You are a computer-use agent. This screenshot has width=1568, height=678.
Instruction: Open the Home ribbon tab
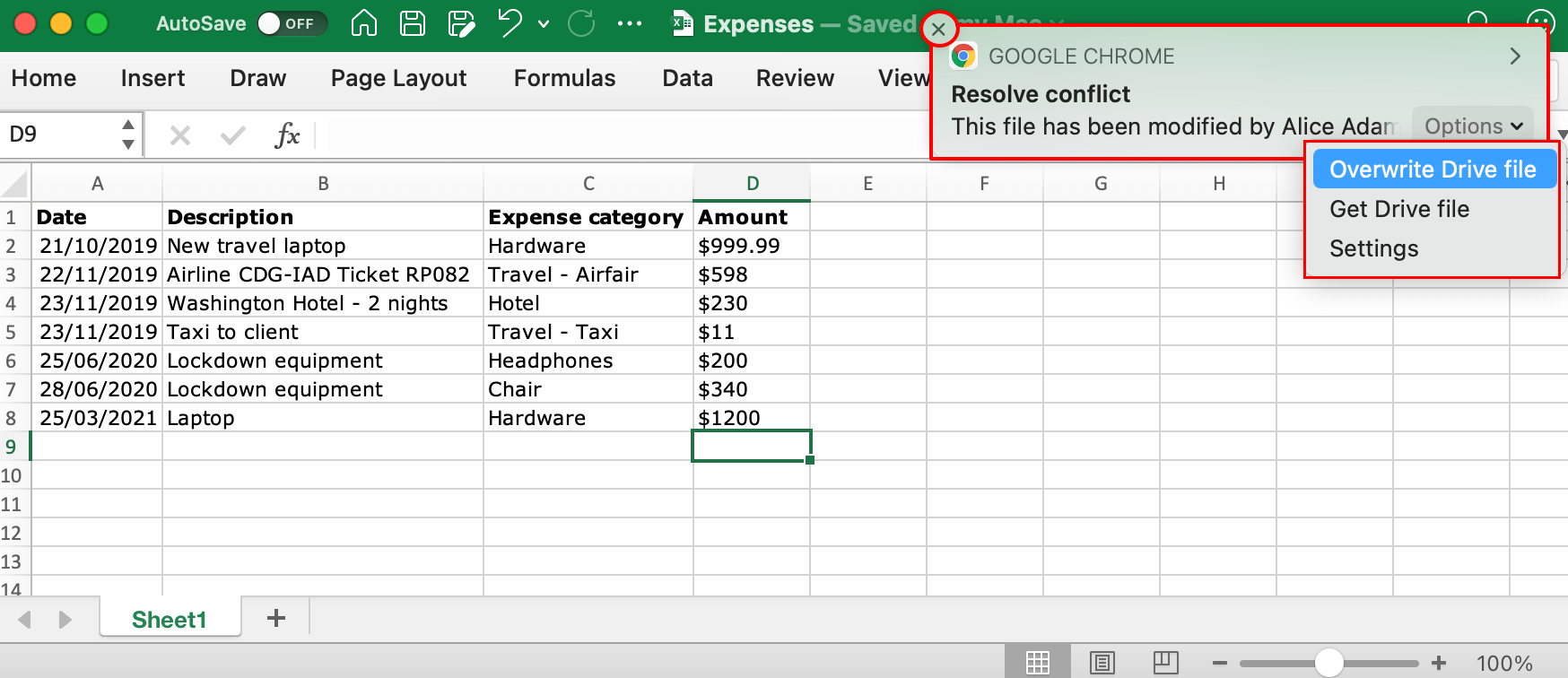click(x=44, y=78)
